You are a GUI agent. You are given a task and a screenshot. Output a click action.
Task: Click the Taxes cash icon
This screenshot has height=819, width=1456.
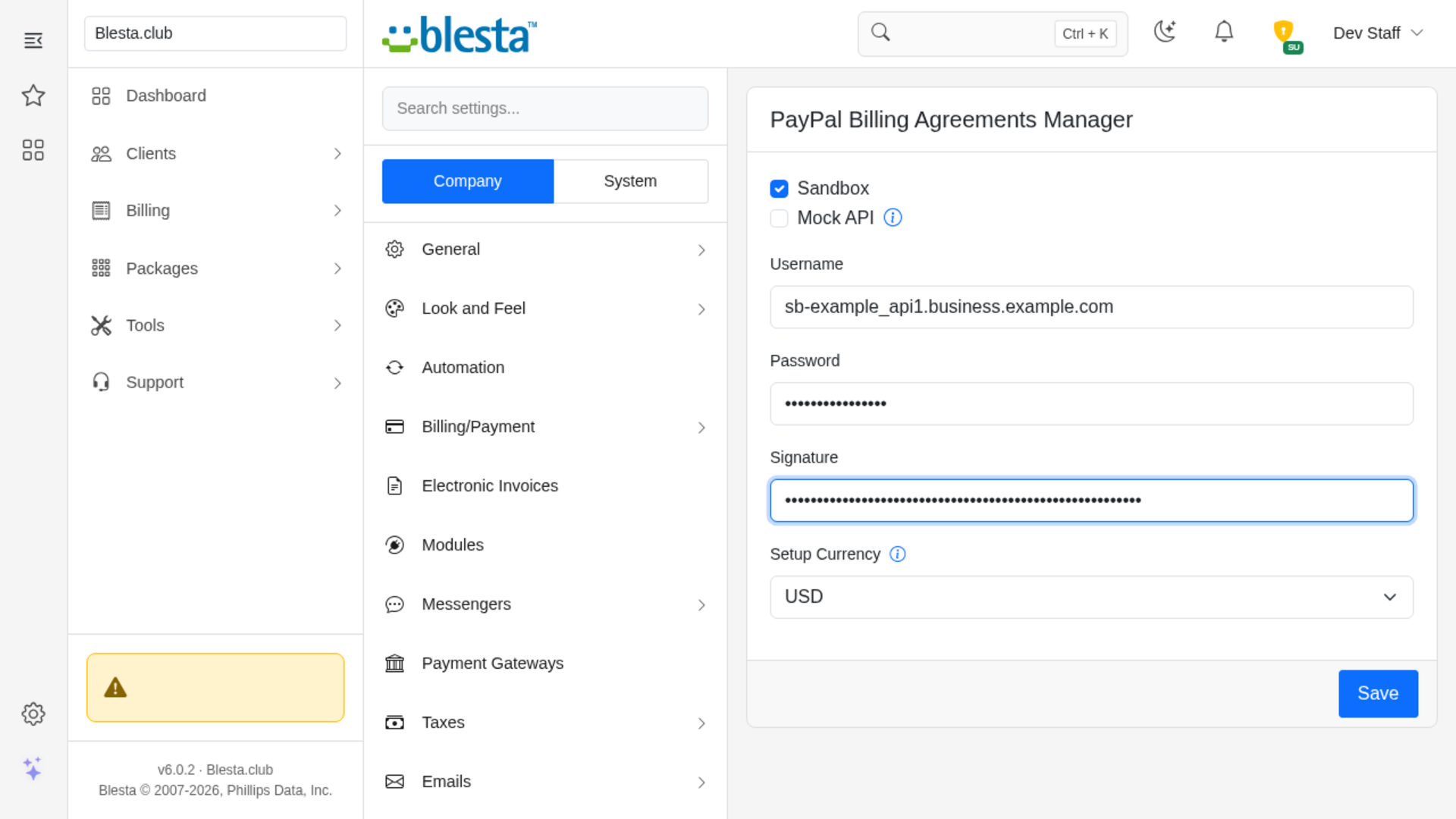(x=395, y=723)
